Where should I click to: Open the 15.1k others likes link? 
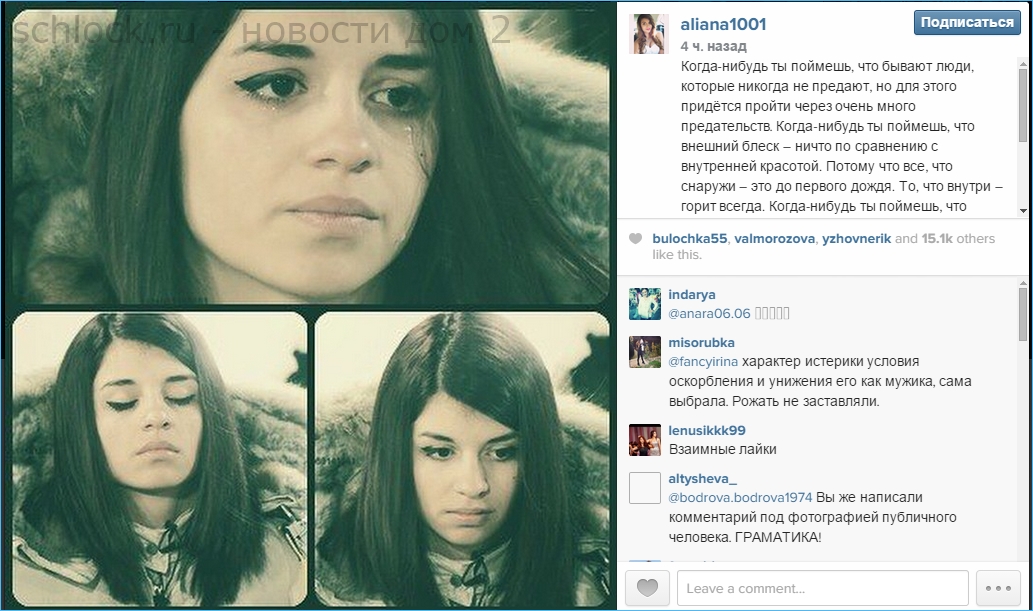[958, 239]
